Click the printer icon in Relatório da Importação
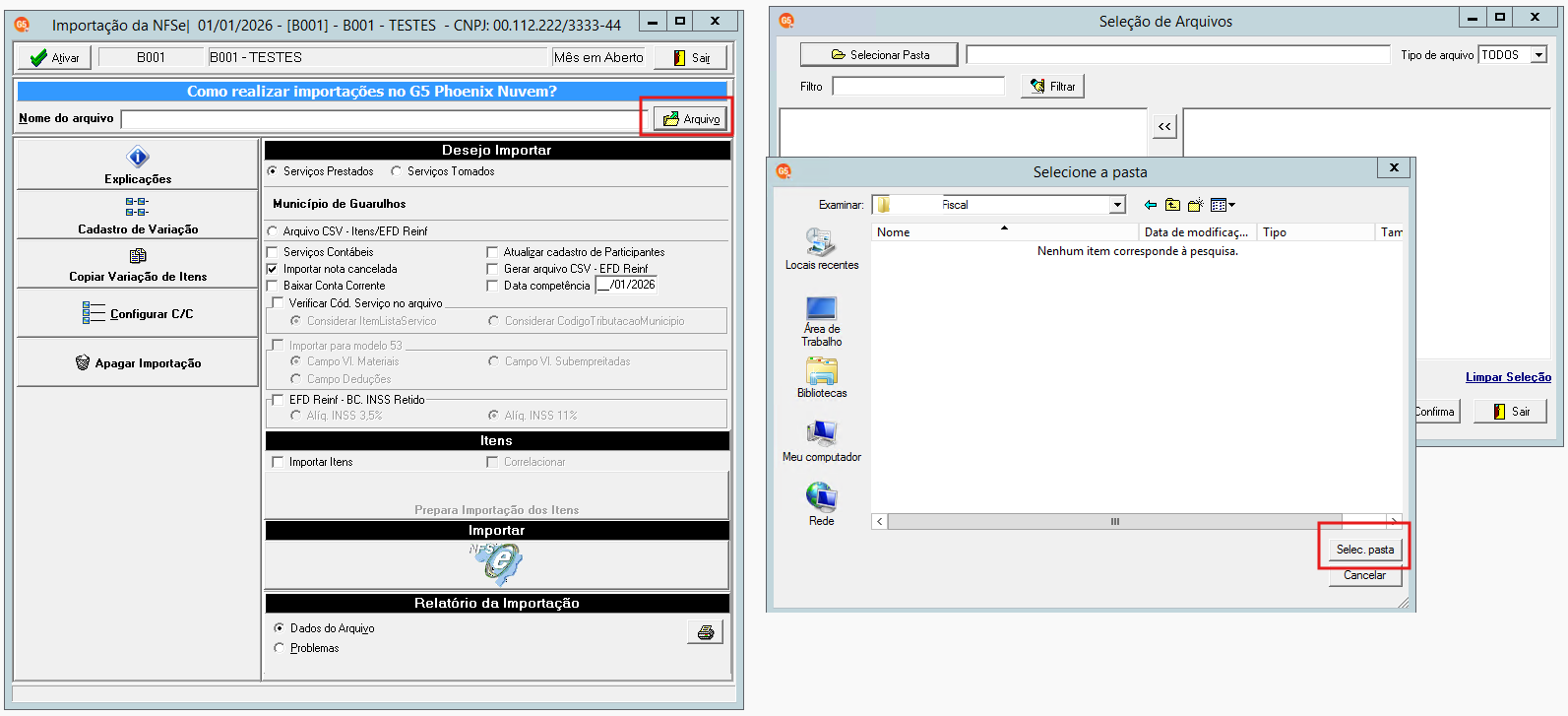 705,632
